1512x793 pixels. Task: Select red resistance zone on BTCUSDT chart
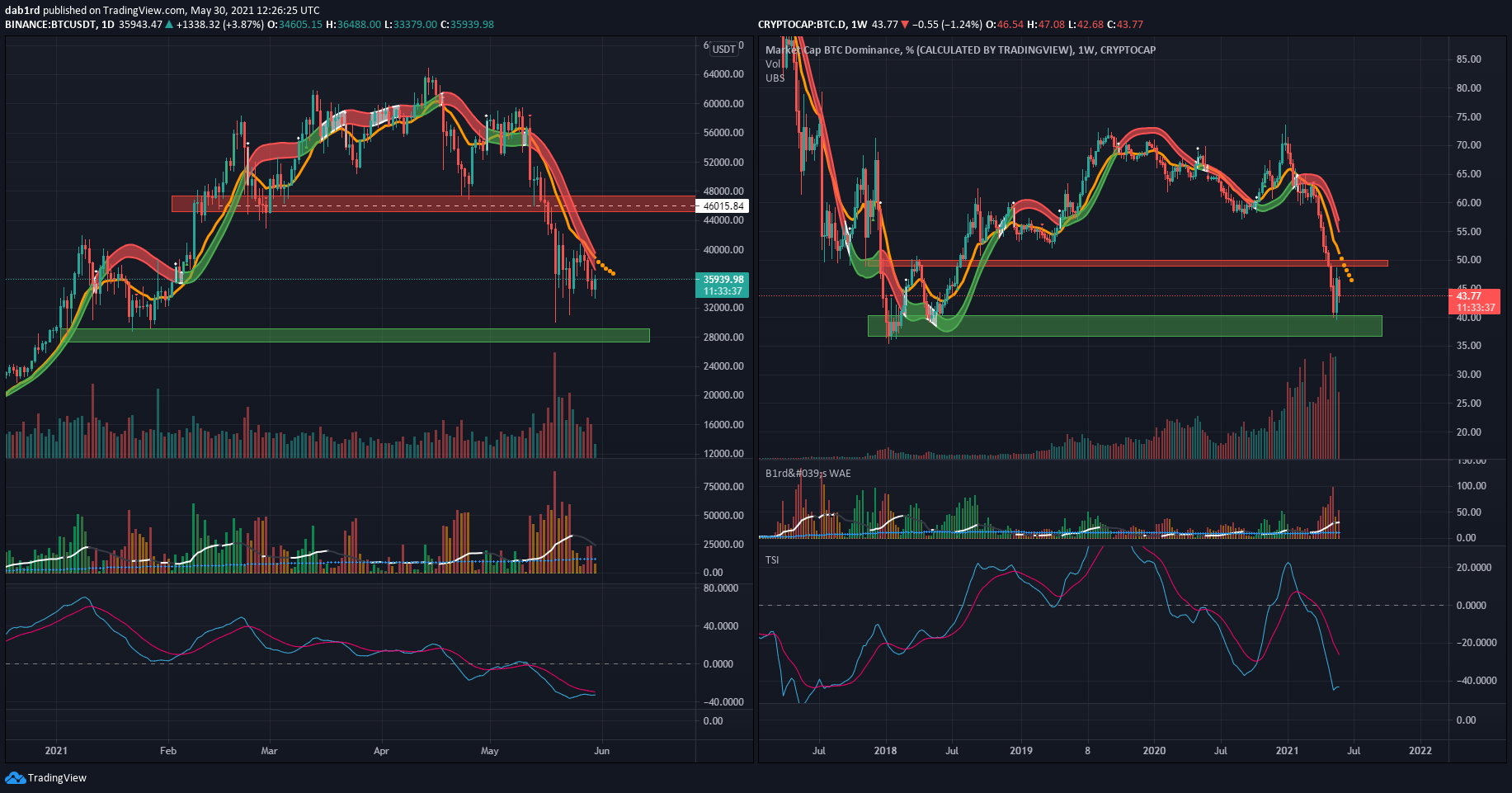click(433, 204)
